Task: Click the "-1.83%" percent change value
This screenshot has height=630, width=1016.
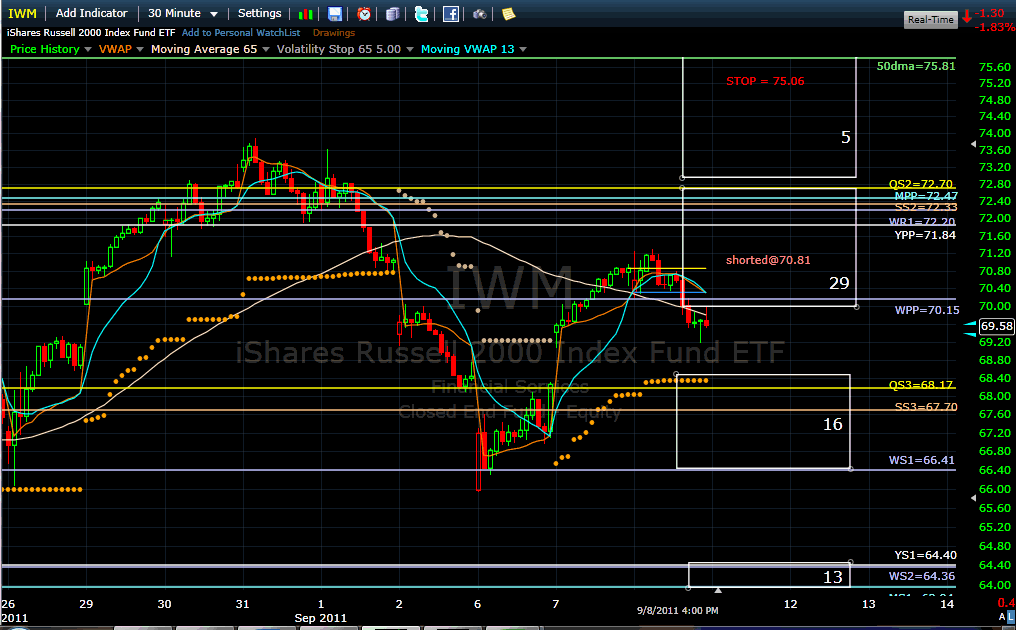Action: tap(995, 27)
